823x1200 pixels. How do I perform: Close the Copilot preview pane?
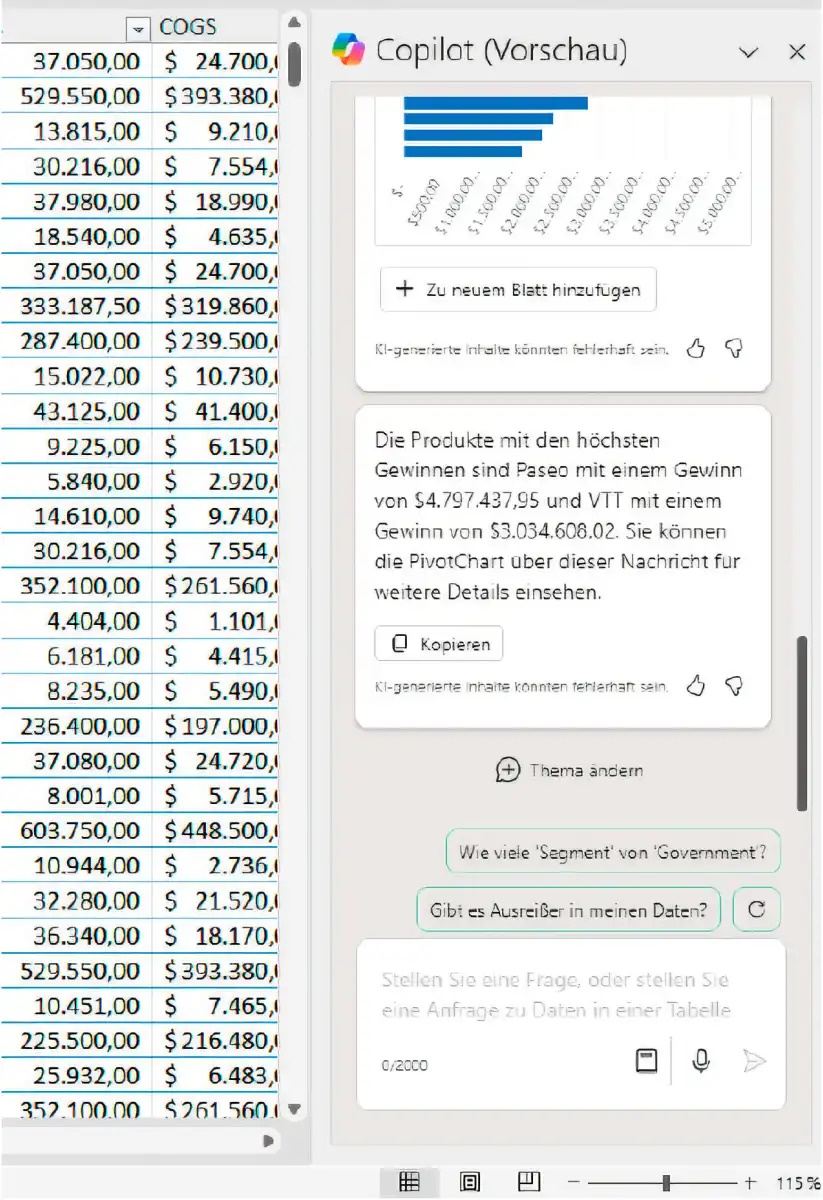(797, 53)
